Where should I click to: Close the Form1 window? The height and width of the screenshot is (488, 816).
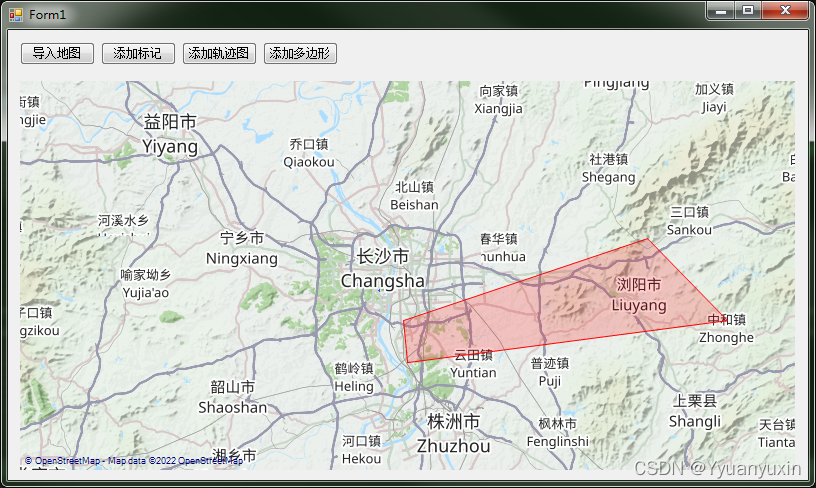(785, 11)
